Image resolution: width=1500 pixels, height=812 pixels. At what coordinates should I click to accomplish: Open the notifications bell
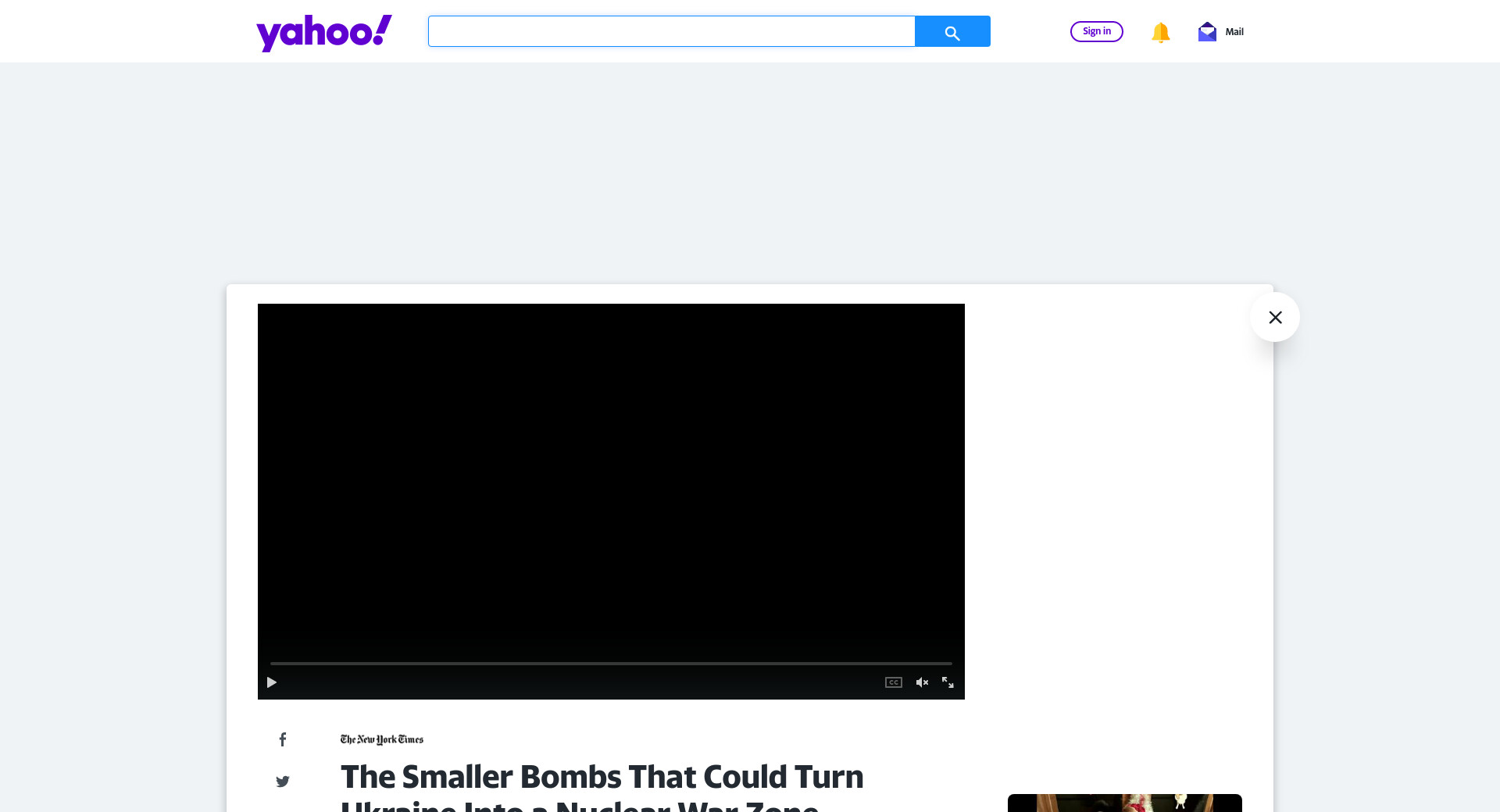(x=1160, y=32)
